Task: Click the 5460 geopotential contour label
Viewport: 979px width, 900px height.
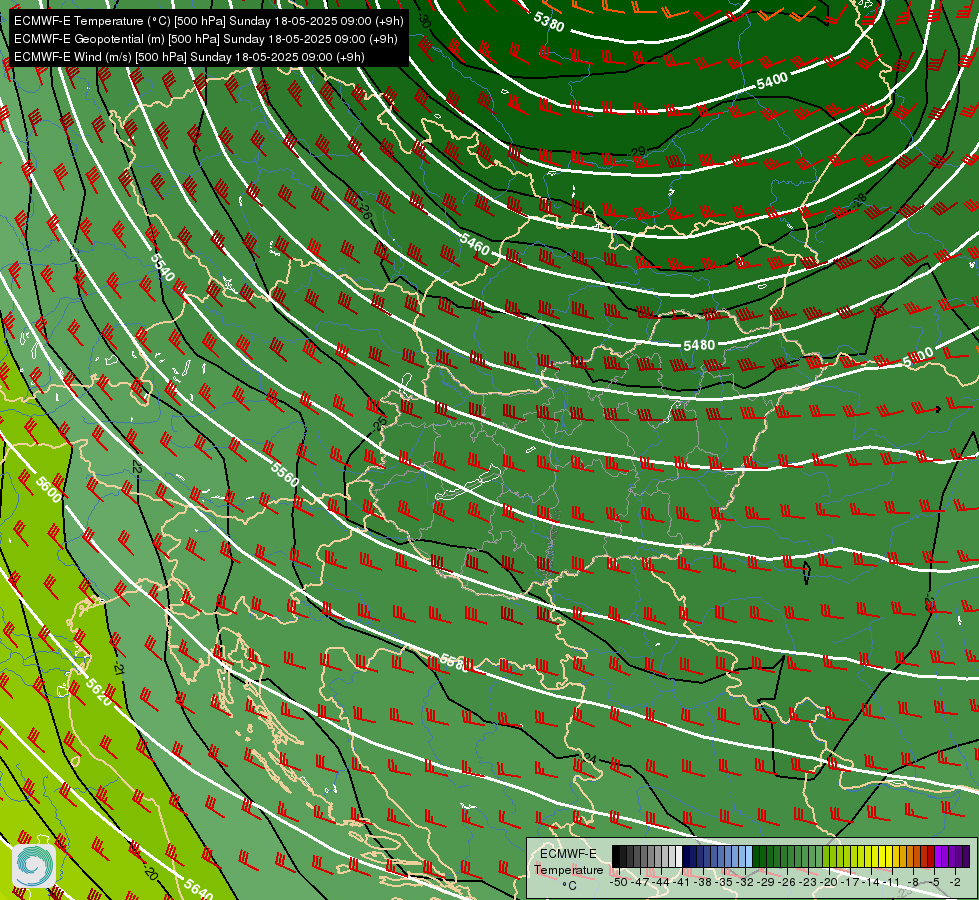Action: point(475,244)
